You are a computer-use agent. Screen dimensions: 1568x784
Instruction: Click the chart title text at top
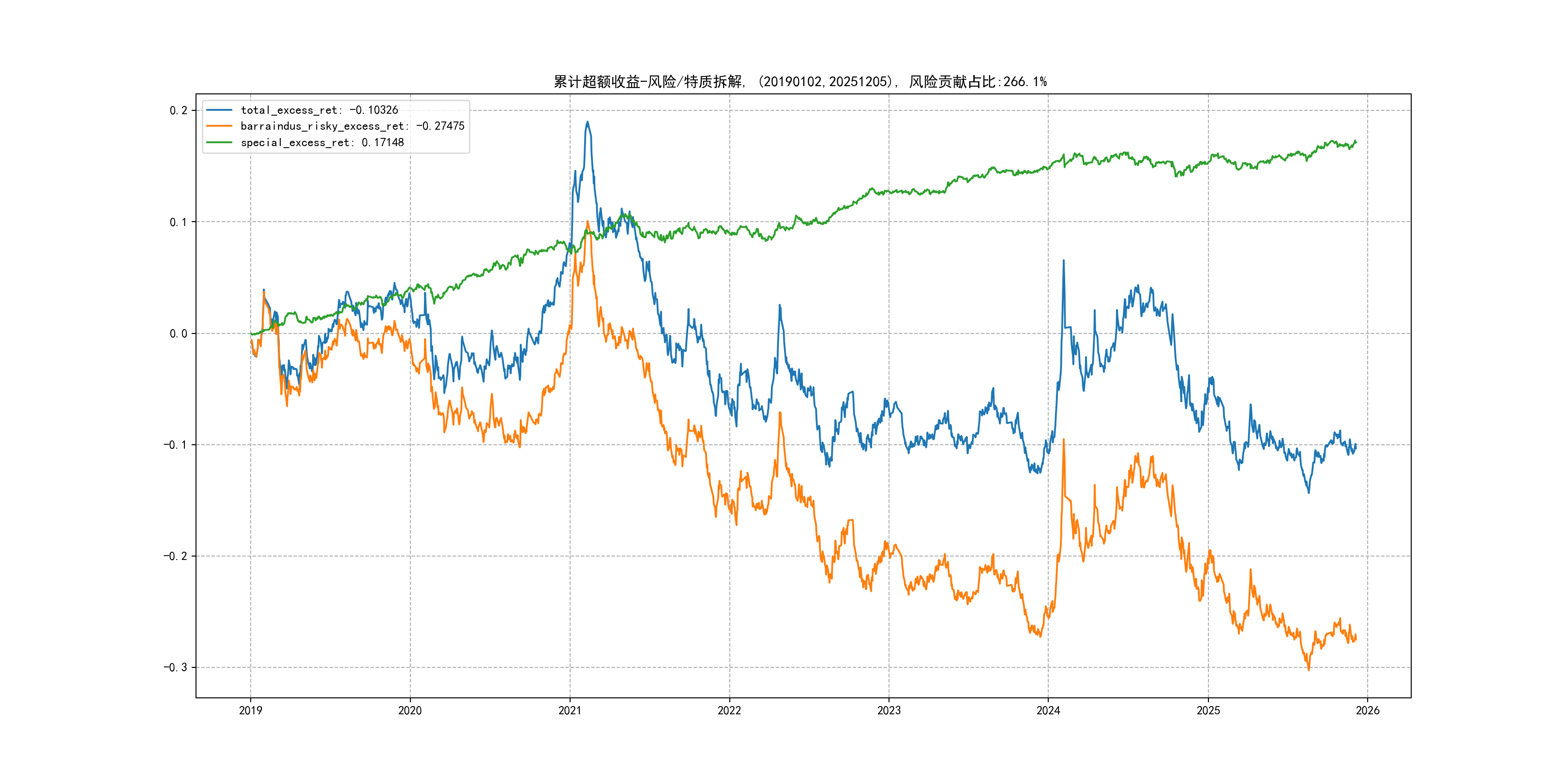coord(800,82)
